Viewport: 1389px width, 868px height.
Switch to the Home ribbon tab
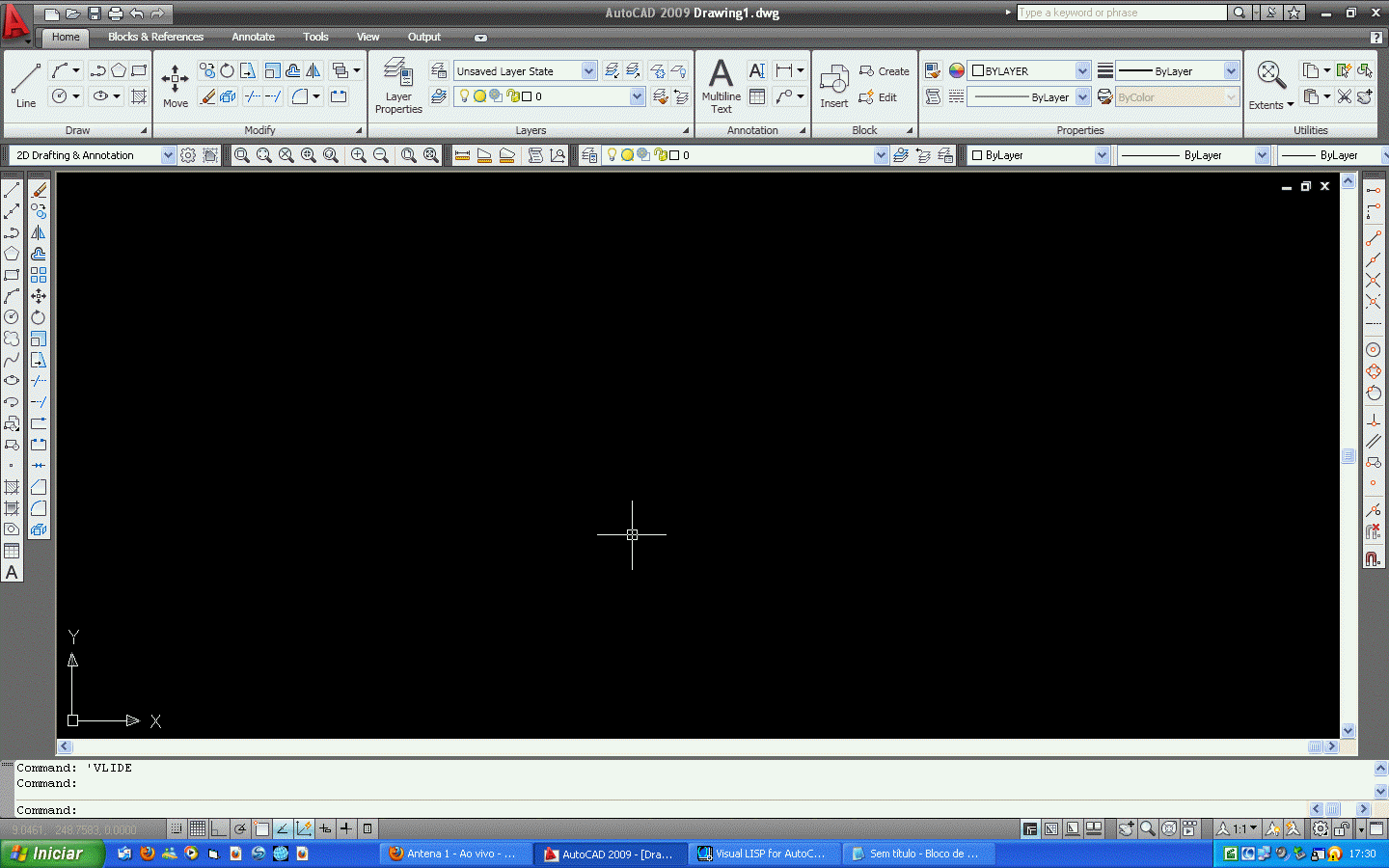(66, 37)
